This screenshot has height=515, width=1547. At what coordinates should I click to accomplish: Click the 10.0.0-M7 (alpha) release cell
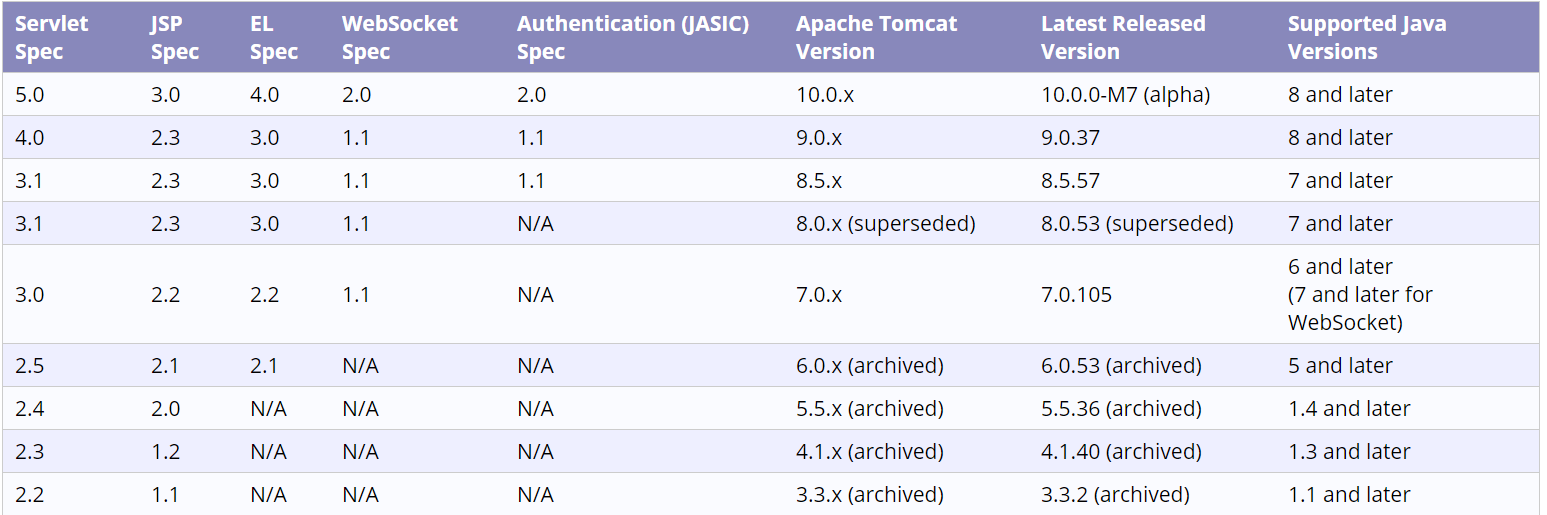pos(1125,95)
